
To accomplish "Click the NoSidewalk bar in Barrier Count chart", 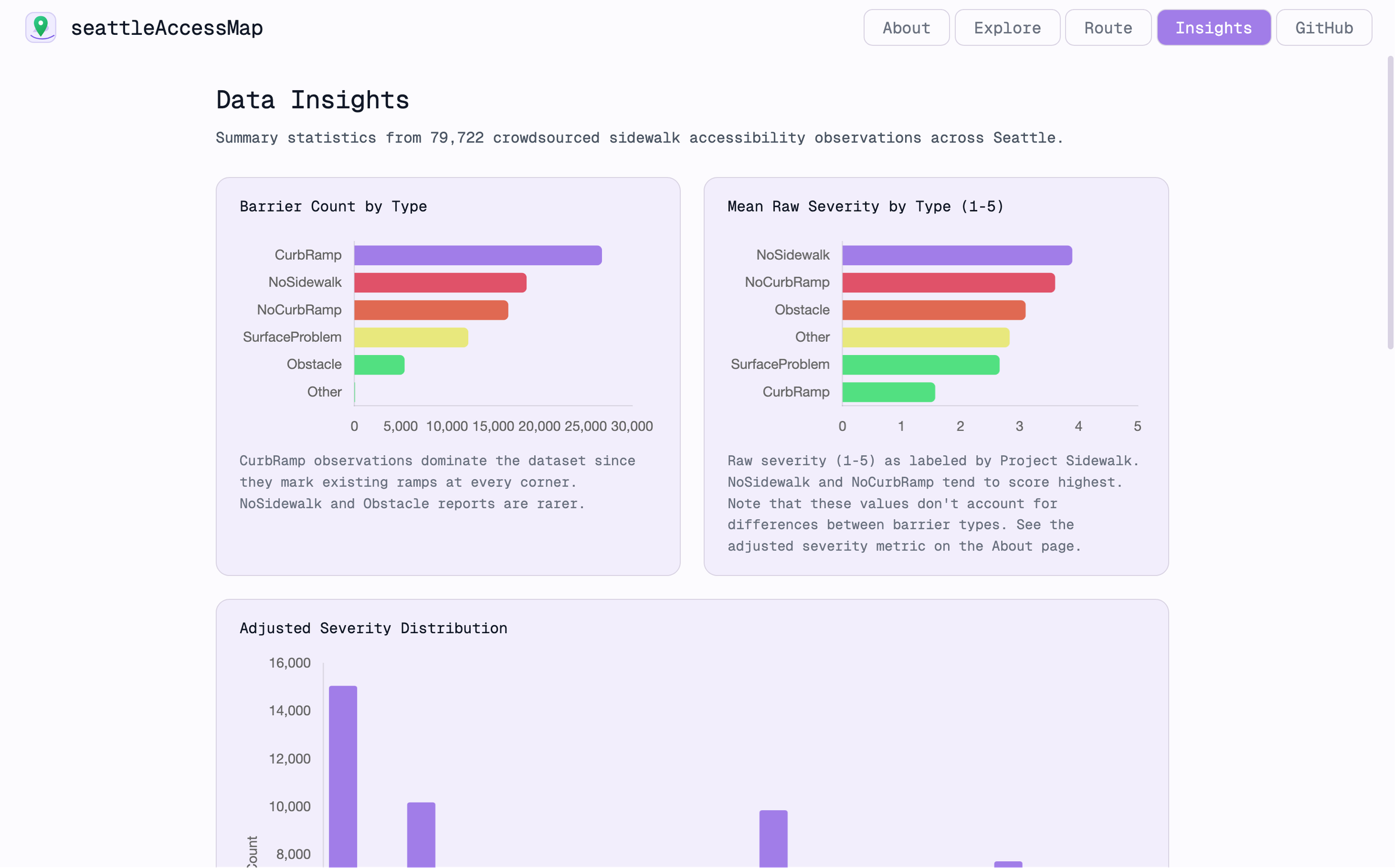I will point(439,282).
